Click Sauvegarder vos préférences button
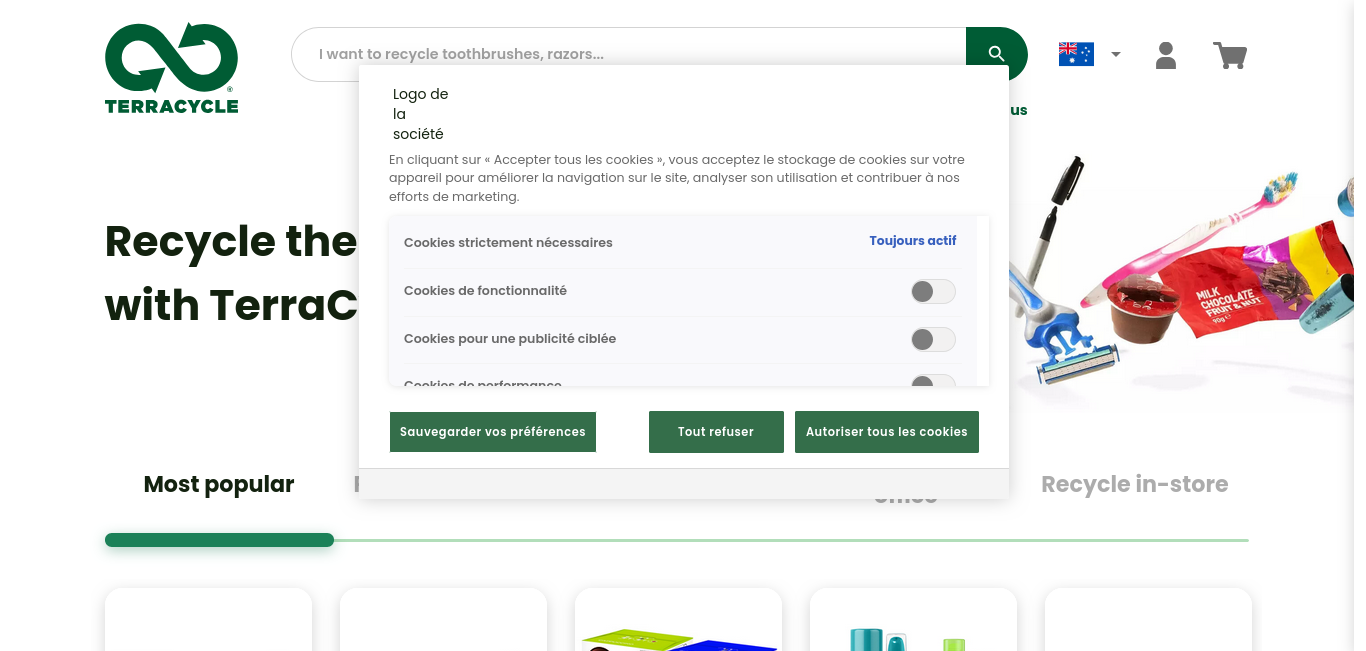The image size is (1366, 651). click(493, 432)
